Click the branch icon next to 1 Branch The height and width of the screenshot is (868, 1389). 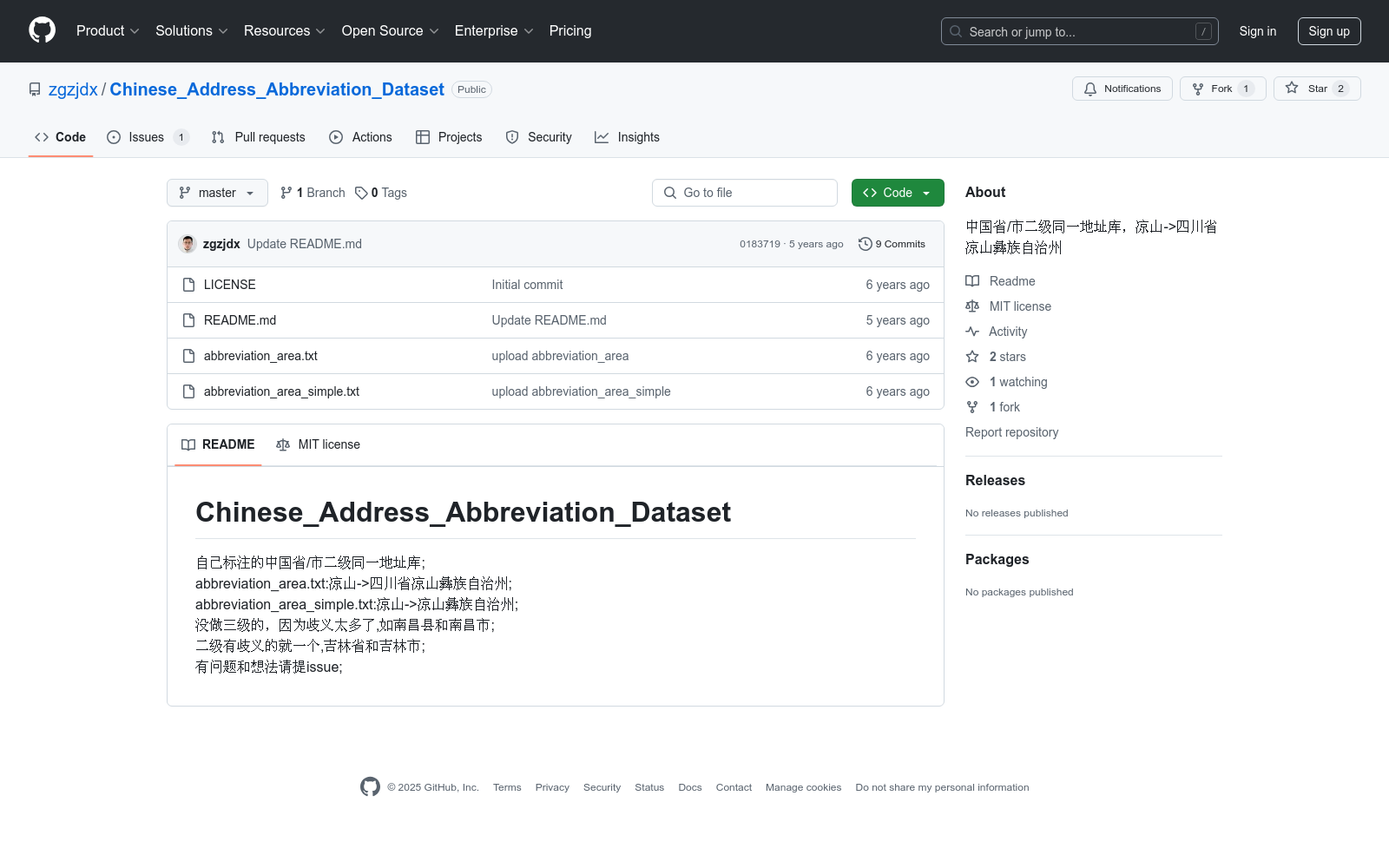tap(286, 193)
